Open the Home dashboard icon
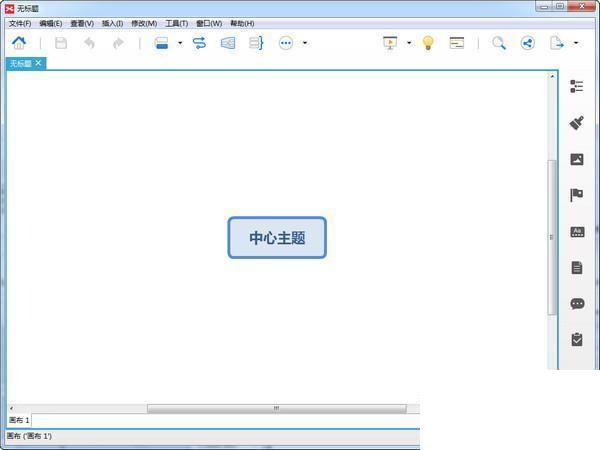Screen dimensions: 600x450 (x=19, y=43)
